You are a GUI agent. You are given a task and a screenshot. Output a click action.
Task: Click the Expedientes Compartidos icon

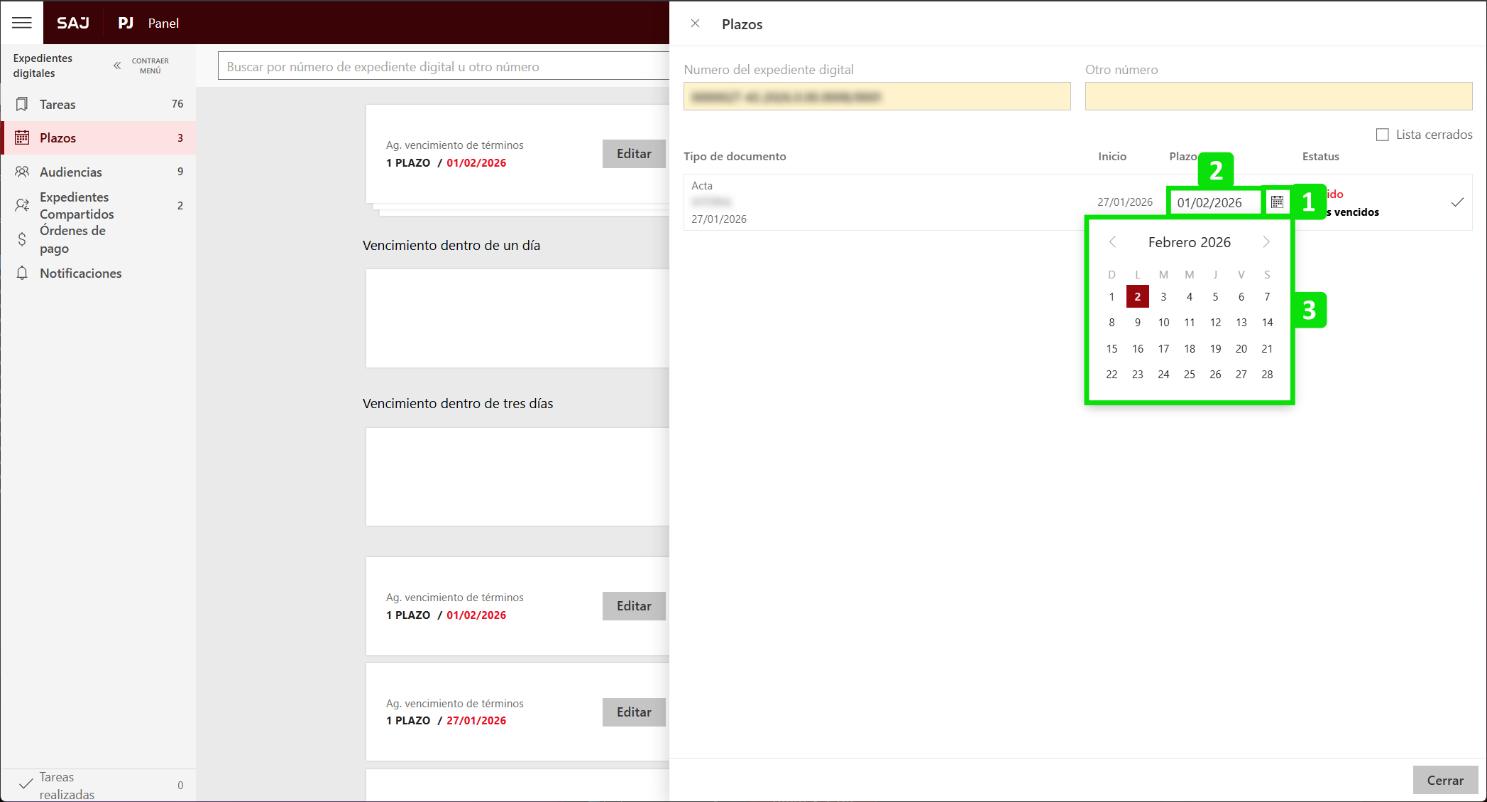pyautogui.click(x=22, y=205)
